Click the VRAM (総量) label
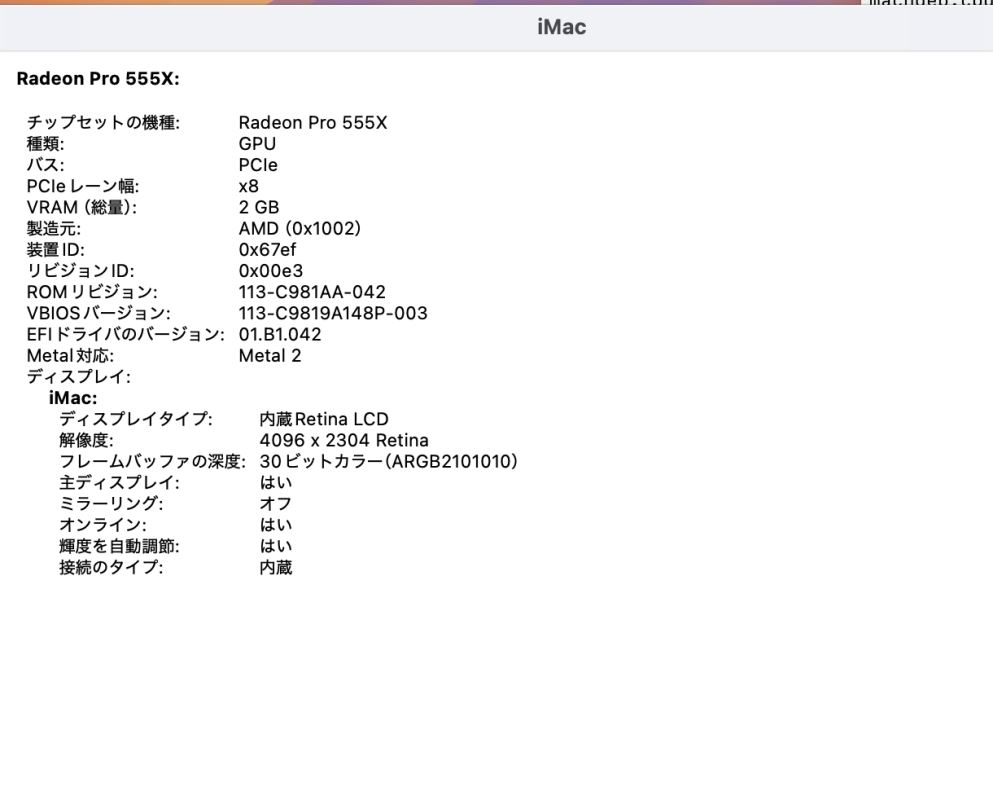Screen dimensions: 993x800 pos(82,207)
